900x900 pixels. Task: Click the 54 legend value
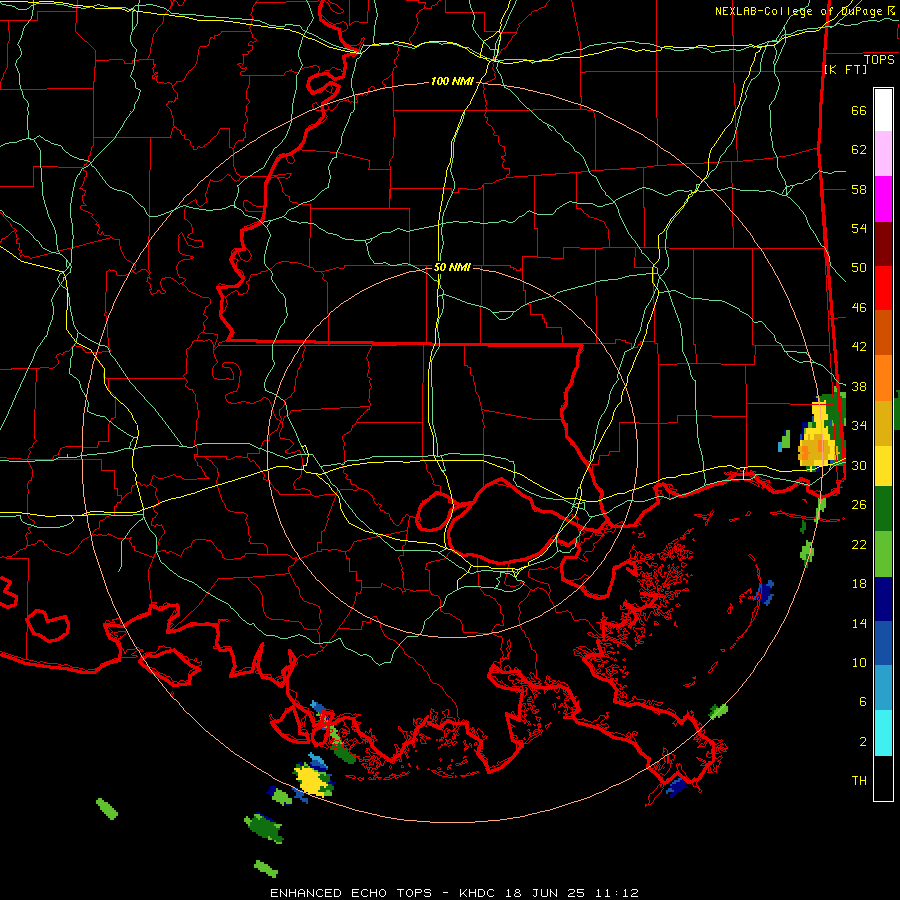[x=859, y=228]
